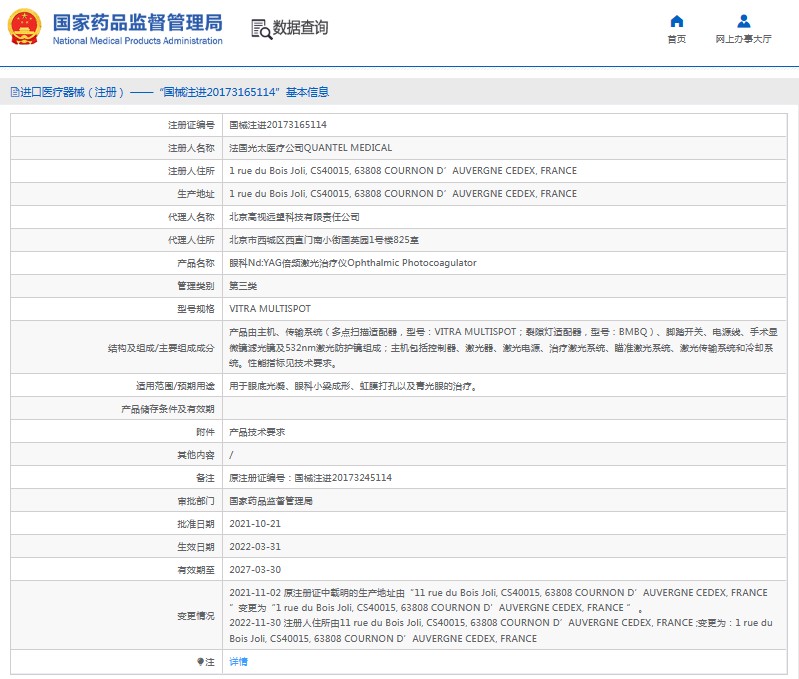The width and height of the screenshot is (799, 679).
Task: Click the 结构及组成 description paragraph
Action: pos(503,347)
